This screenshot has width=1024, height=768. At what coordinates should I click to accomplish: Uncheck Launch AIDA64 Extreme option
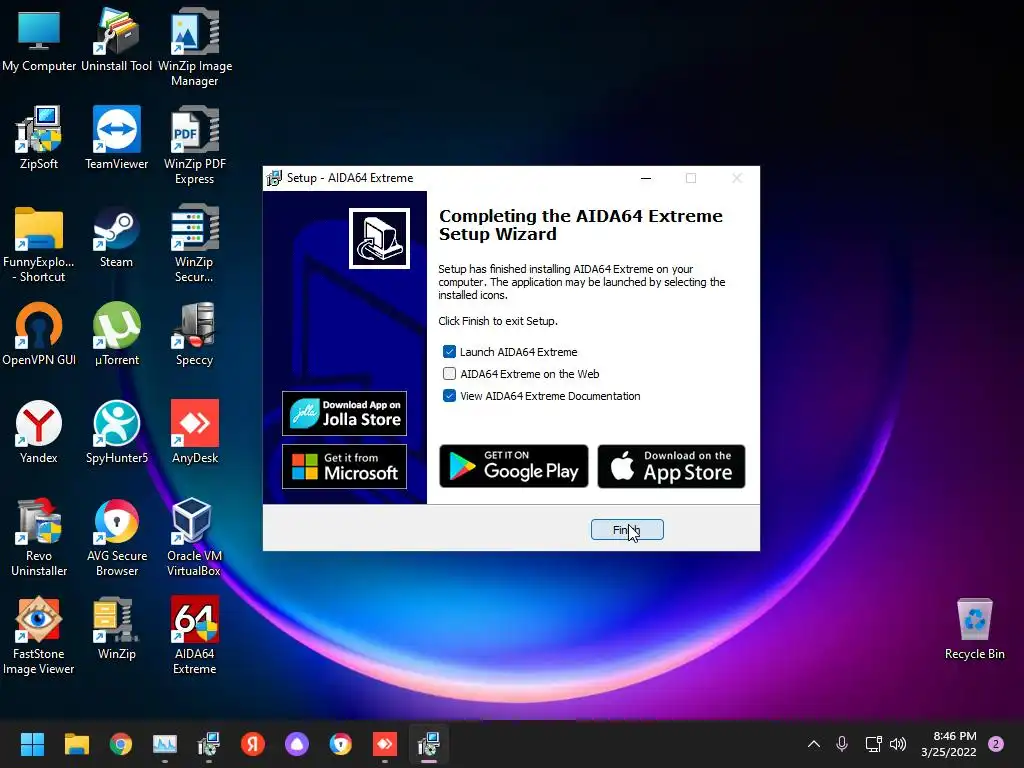449,352
